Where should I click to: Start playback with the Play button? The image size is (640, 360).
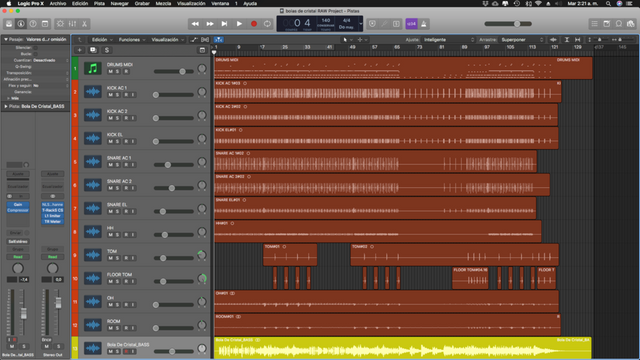(x=239, y=24)
